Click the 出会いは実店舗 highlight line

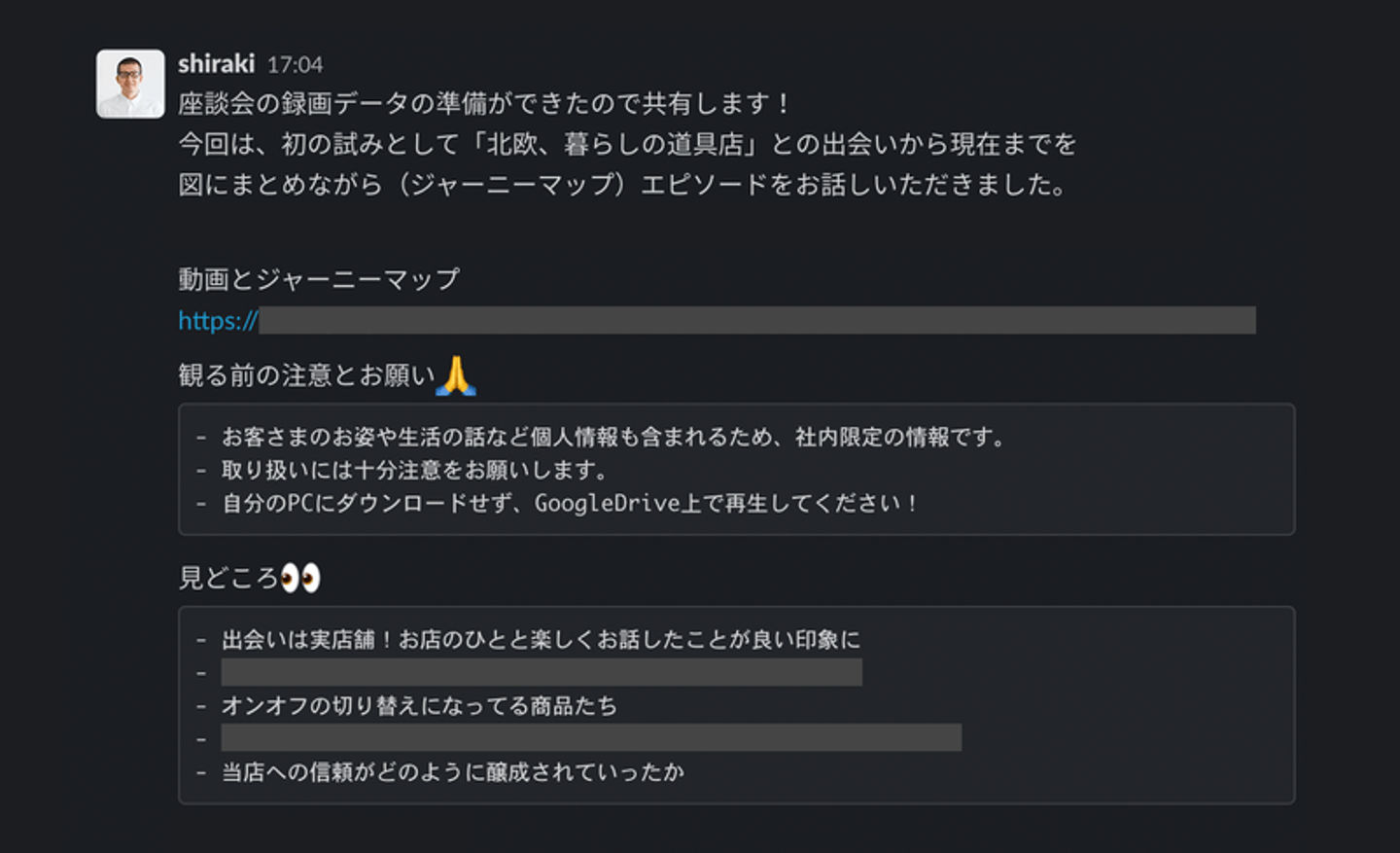pos(541,640)
